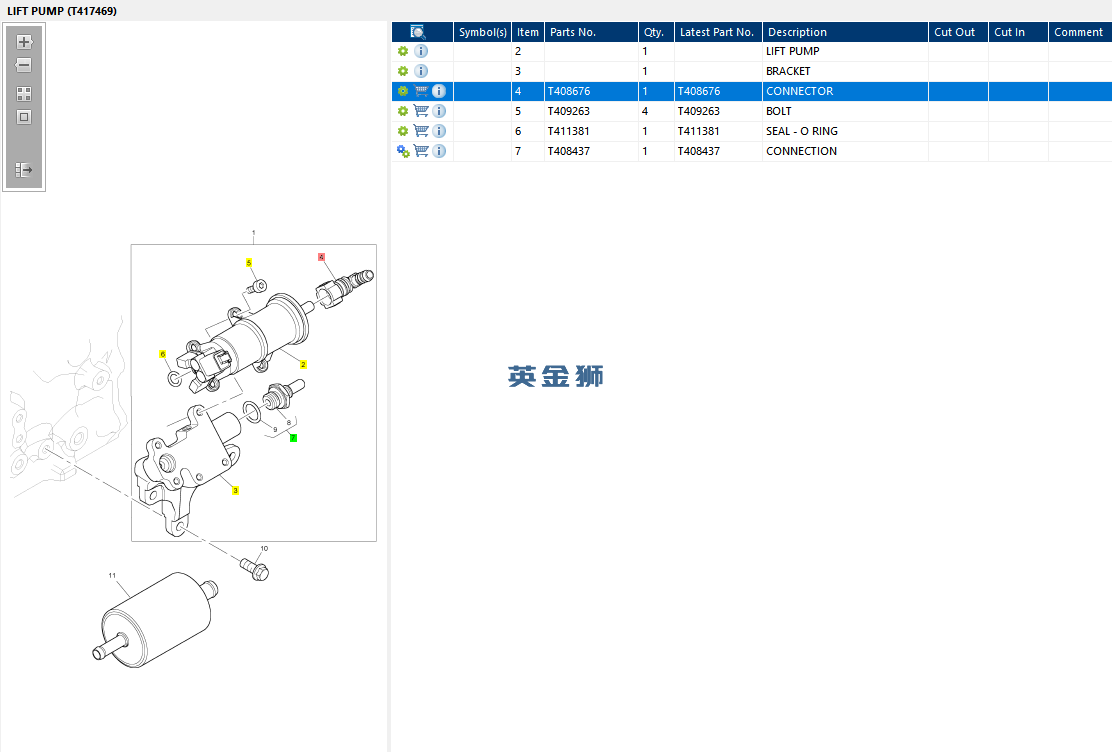
Task: Click red callout 4 in diagram
Action: tap(321, 257)
